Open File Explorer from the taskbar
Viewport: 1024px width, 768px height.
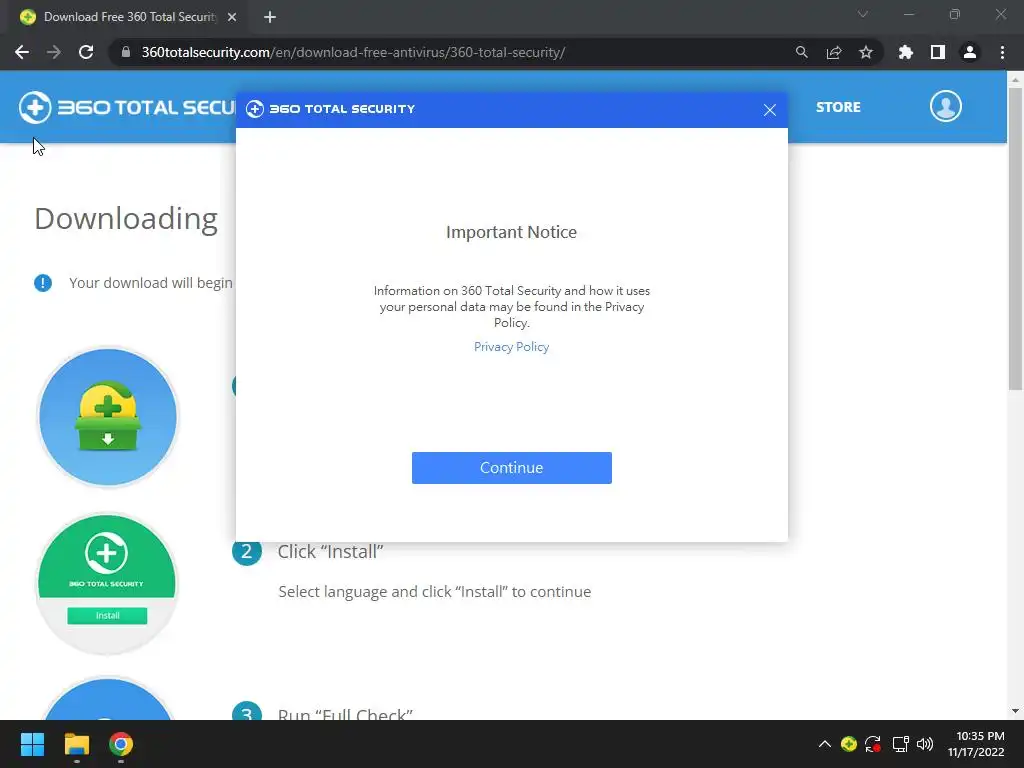point(76,744)
